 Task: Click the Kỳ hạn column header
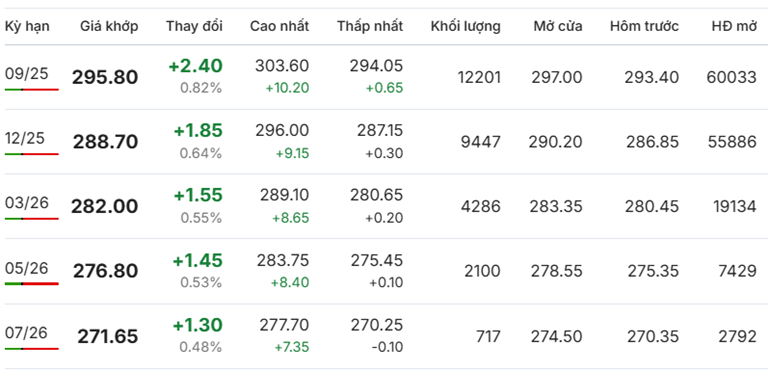pyautogui.click(x=27, y=27)
